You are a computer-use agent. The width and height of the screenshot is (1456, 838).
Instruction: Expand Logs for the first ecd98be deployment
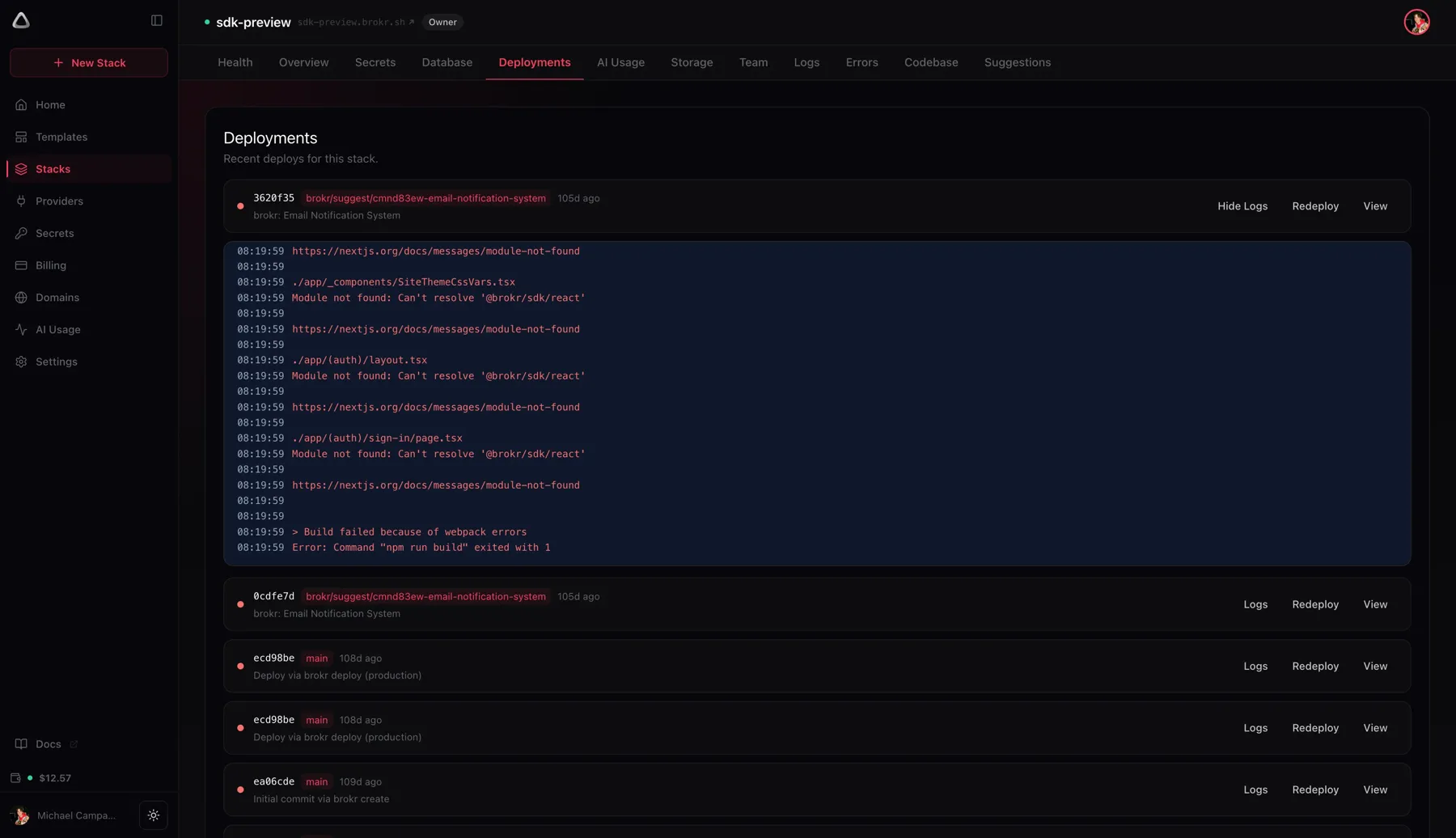click(x=1255, y=667)
